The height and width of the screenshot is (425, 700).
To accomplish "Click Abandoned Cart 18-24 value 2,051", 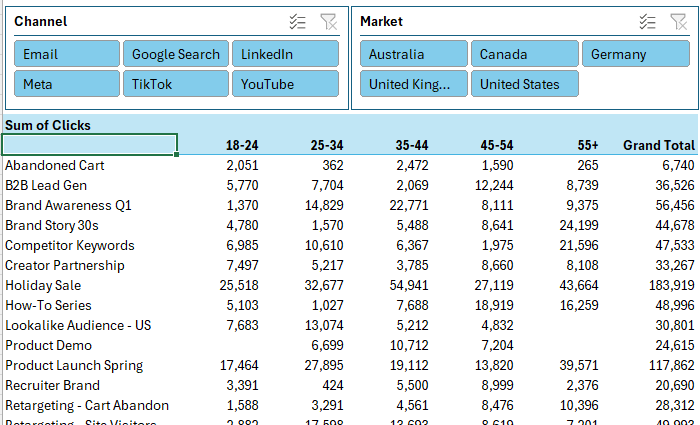I will (242, 165).
